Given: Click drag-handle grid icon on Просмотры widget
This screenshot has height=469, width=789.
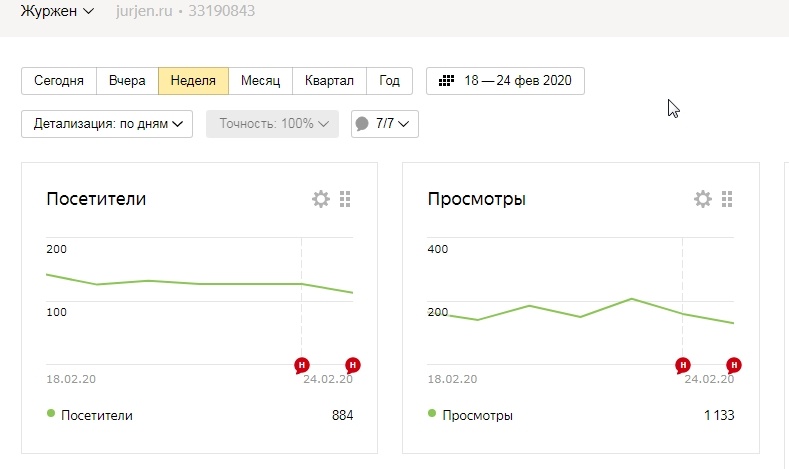Looking at the screenshot, I should click(x=727, y=199).
